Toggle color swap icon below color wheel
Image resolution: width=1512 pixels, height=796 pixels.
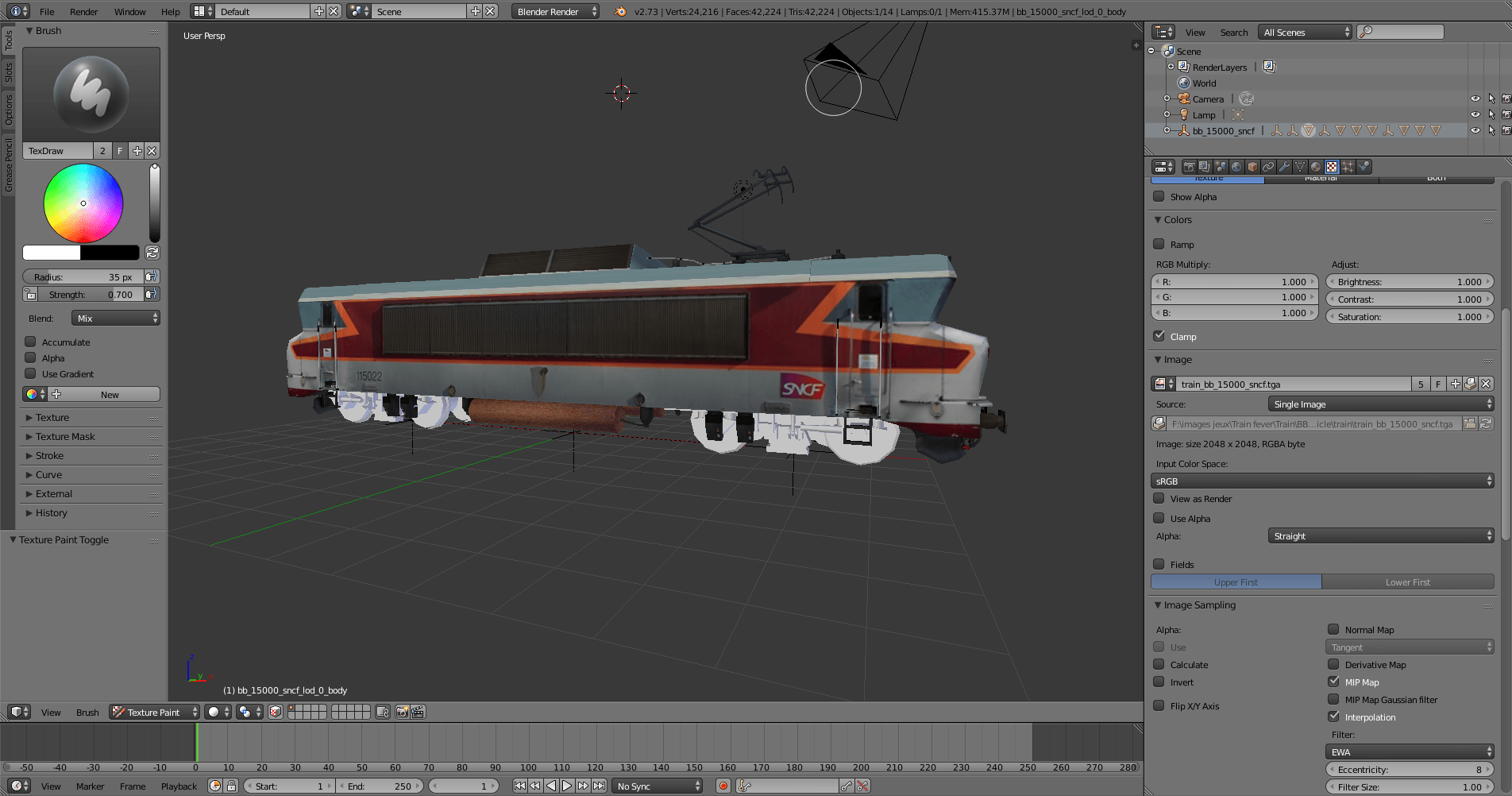(x=152, y=253)
